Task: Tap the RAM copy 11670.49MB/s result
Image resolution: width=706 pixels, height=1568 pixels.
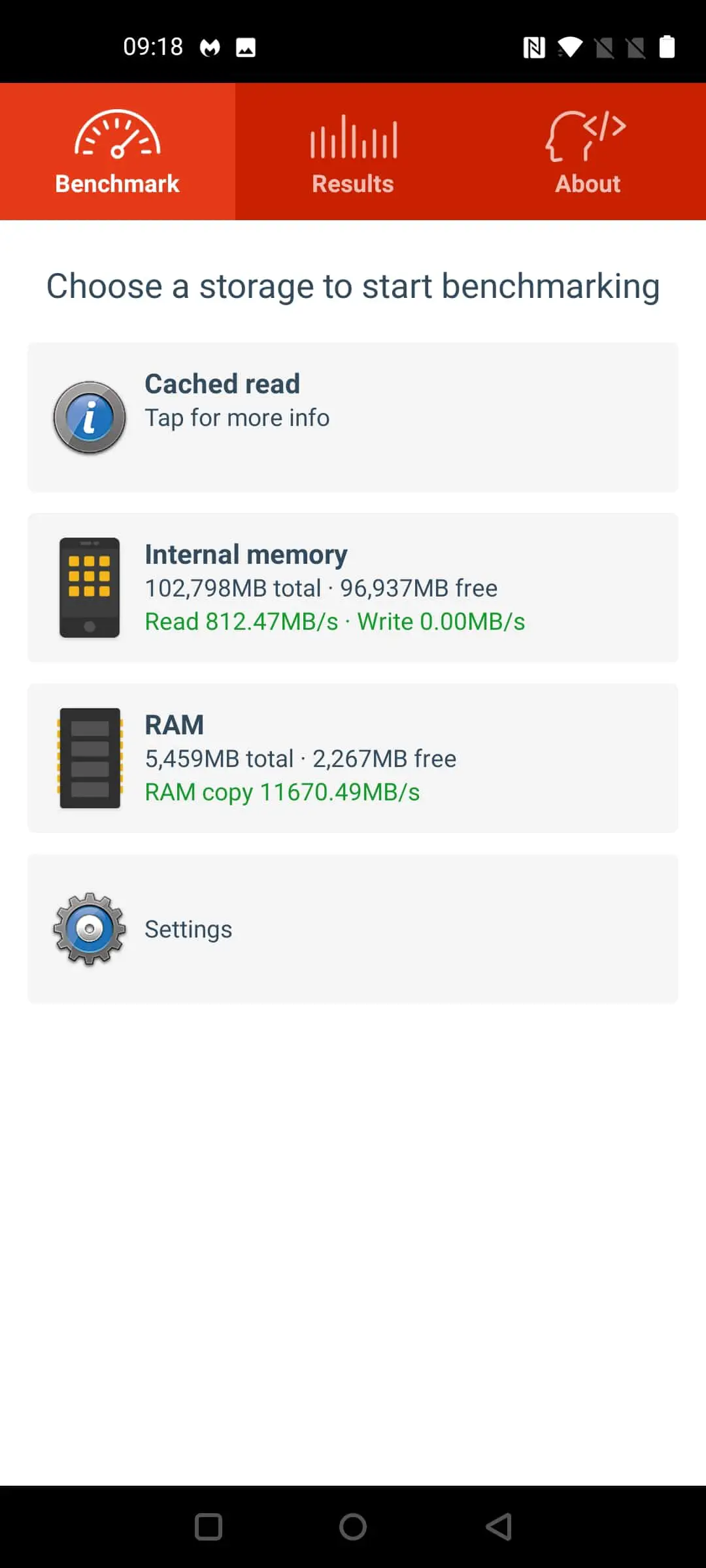Action: tap(282, 792)
